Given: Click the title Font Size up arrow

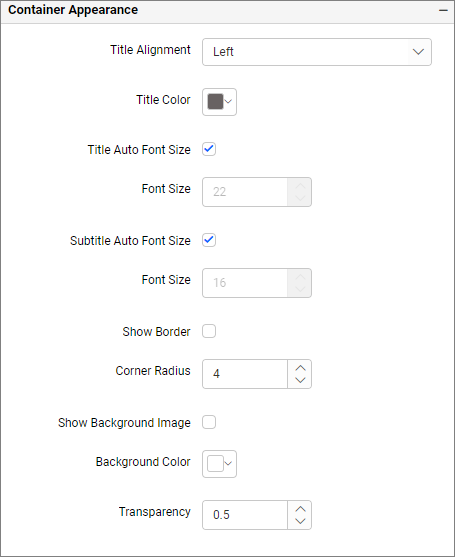Looking at the screenshot, I should coord(300,186).
